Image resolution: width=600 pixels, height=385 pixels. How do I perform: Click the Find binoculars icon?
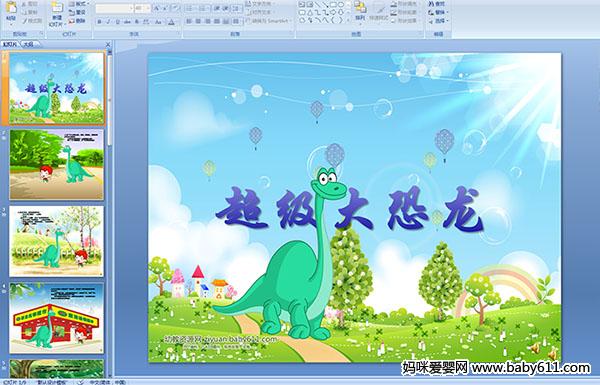pos(431,4)
